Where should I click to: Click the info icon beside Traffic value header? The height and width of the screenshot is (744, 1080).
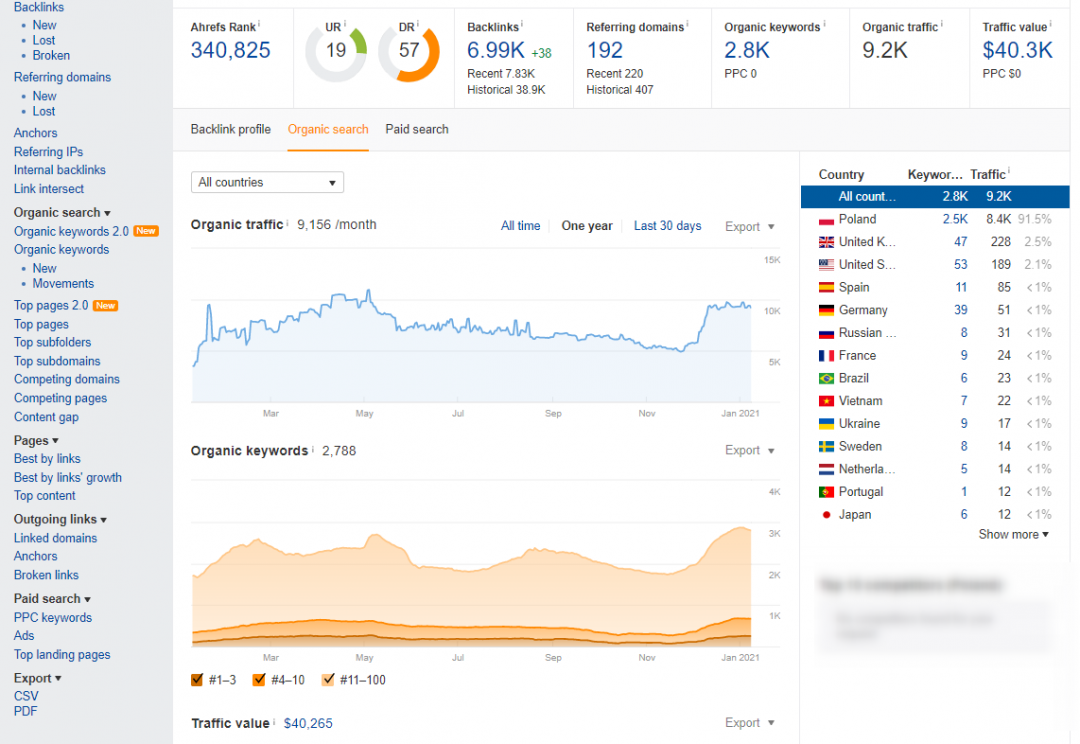(1050, 24)
